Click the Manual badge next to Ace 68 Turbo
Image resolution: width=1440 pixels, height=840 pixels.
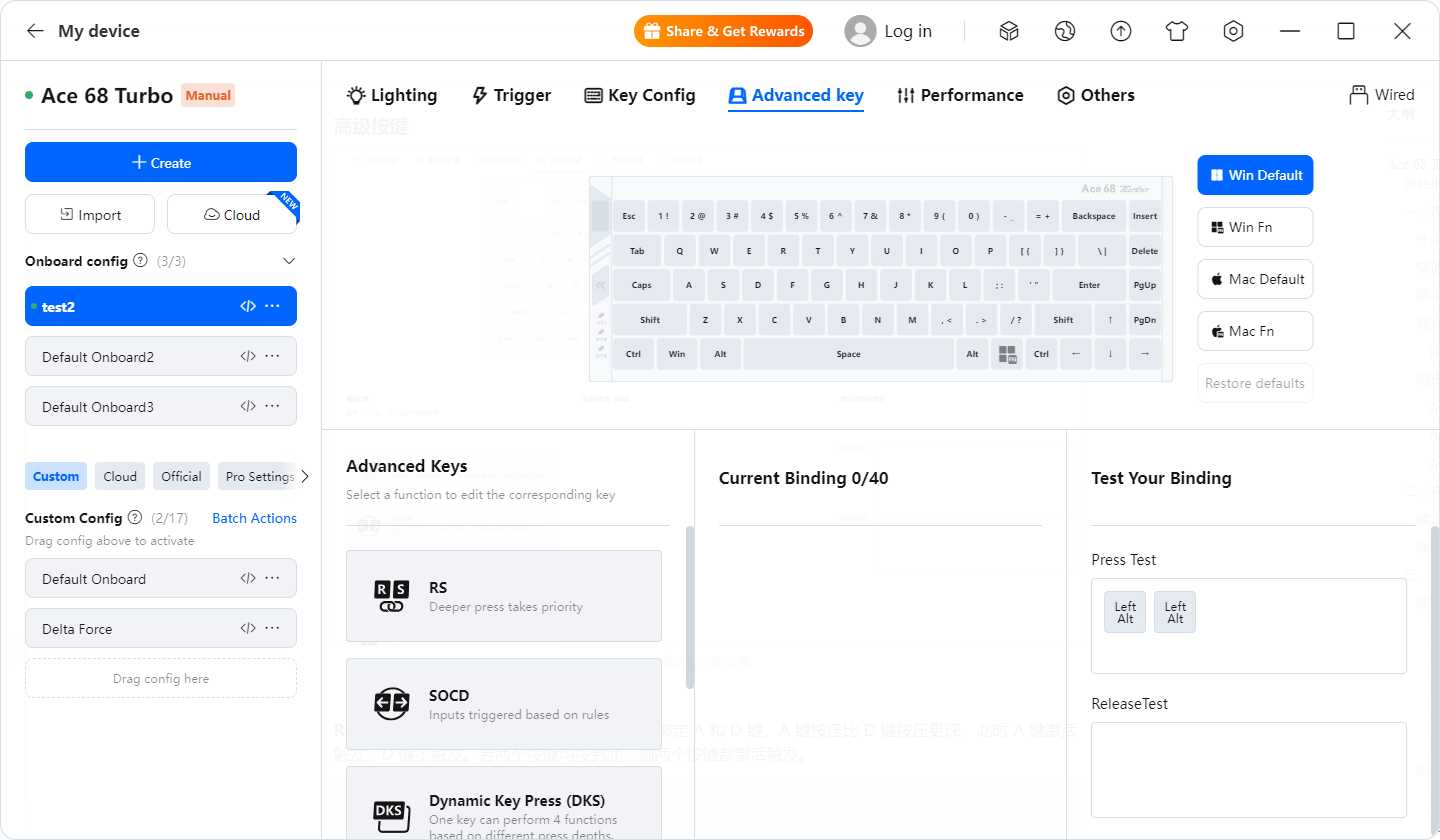[208, 96]
